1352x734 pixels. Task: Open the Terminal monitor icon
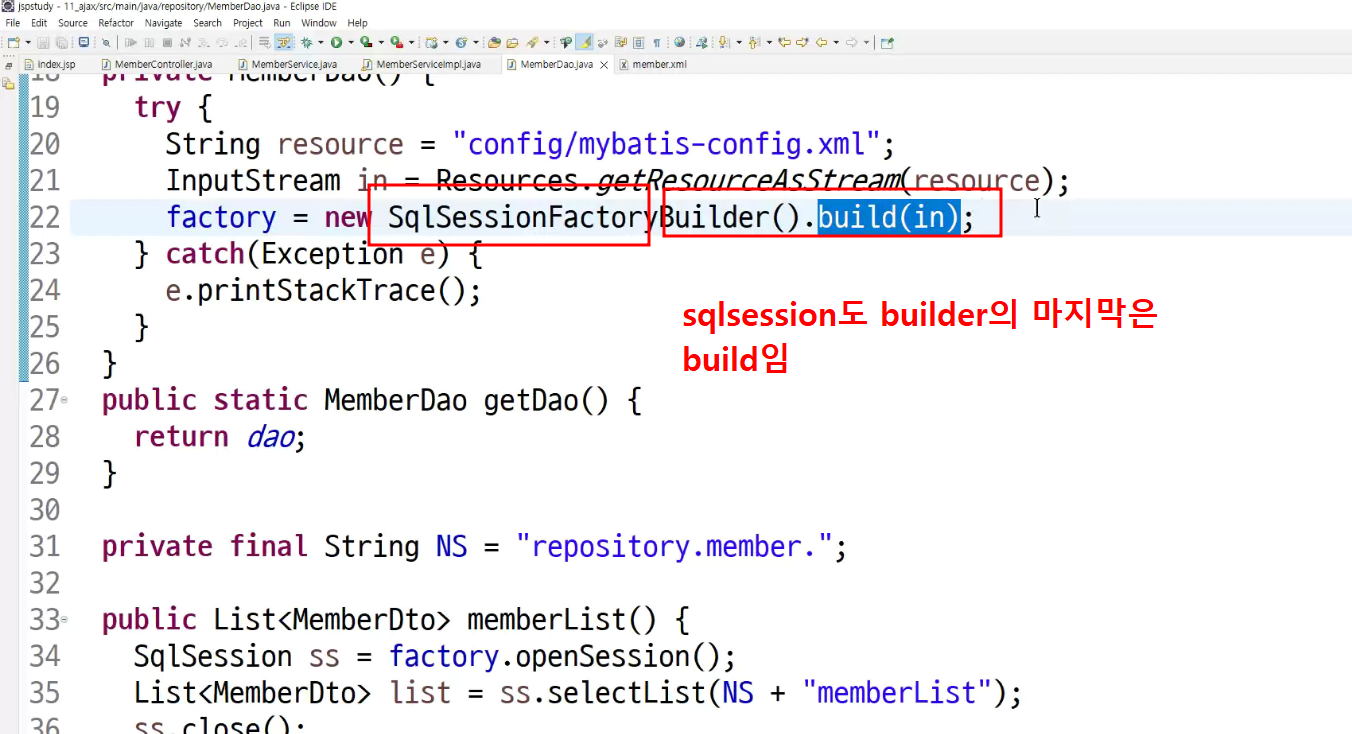click(x=84, y=43)
